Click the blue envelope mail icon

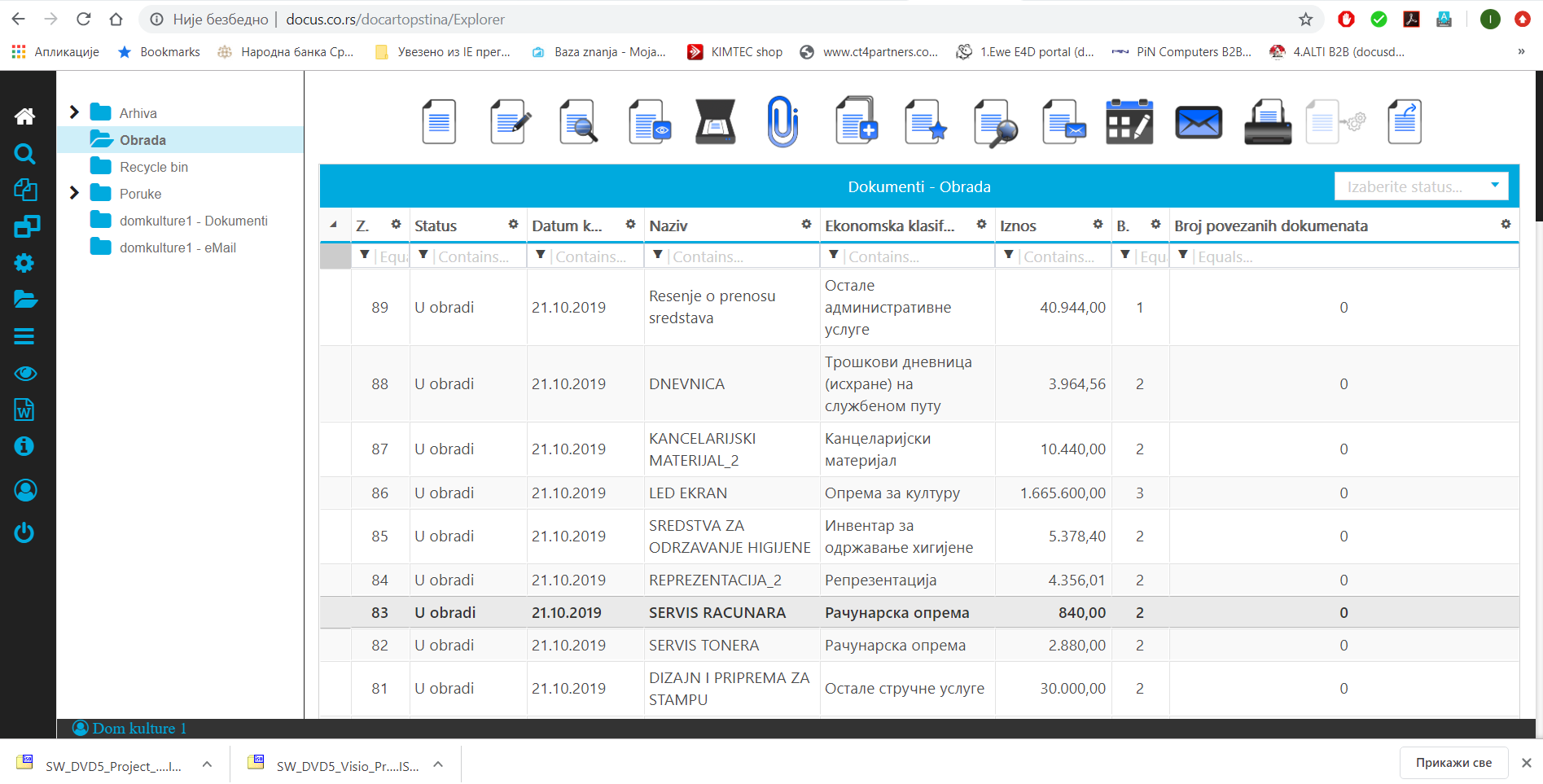tap(1199, 123)
